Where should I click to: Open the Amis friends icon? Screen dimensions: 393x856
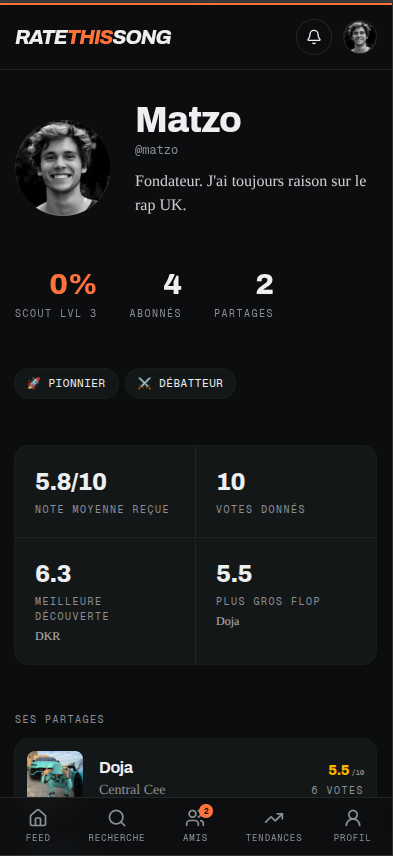coord(195,818)
